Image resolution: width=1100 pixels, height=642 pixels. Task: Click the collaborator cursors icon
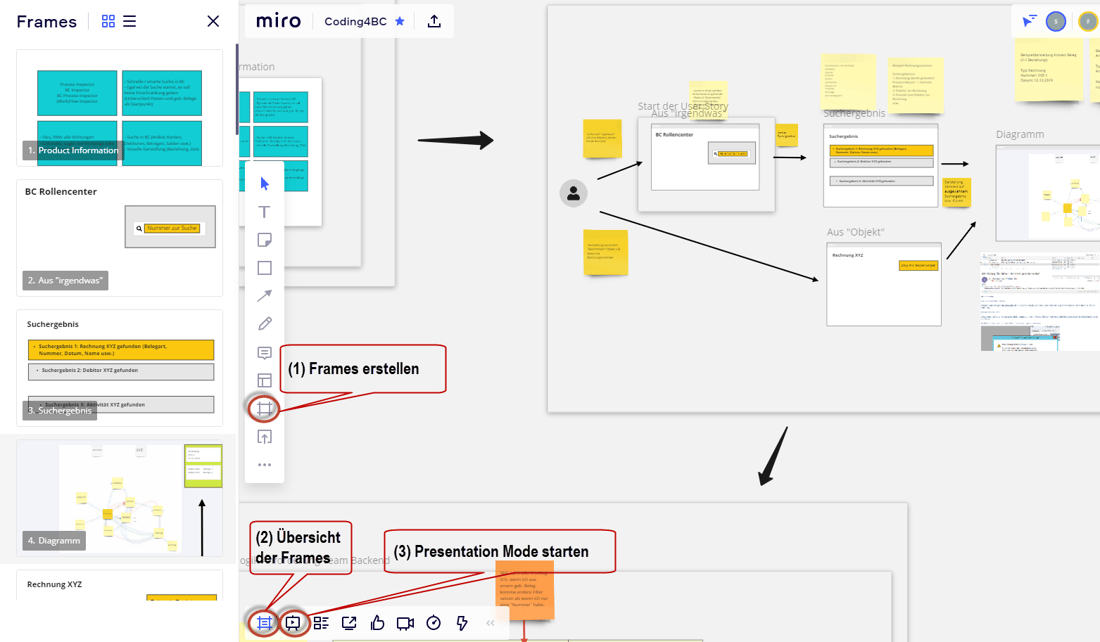tap(1029, 22)
